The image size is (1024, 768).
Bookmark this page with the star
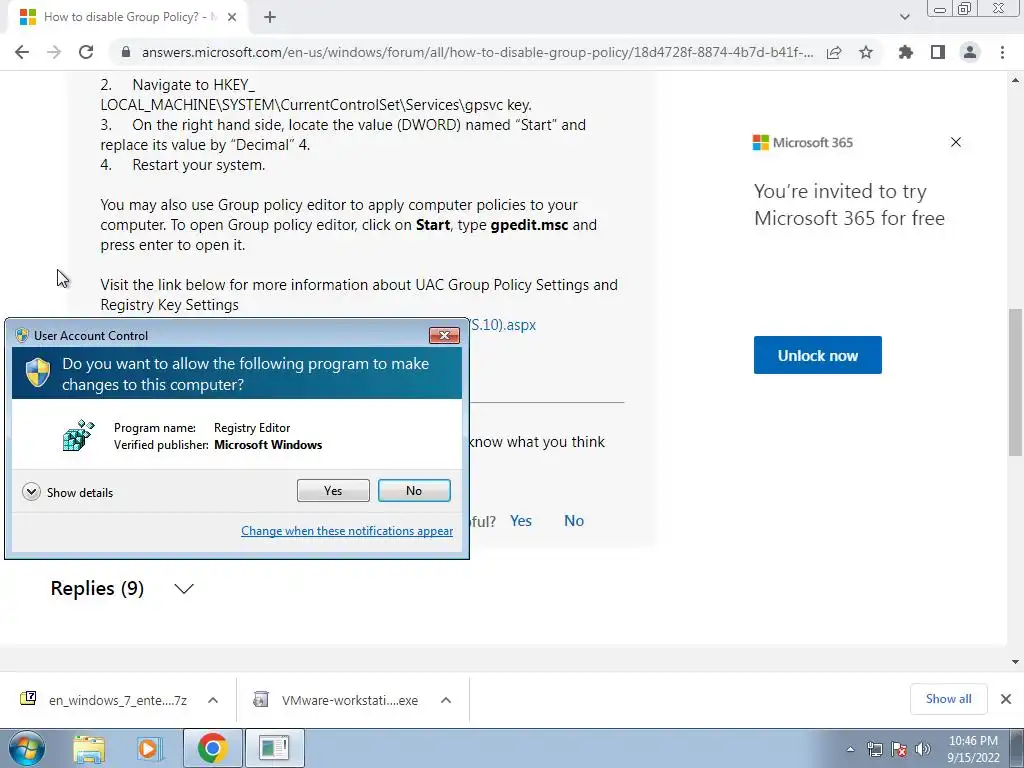pyautogui.click(x=866, y=52)
